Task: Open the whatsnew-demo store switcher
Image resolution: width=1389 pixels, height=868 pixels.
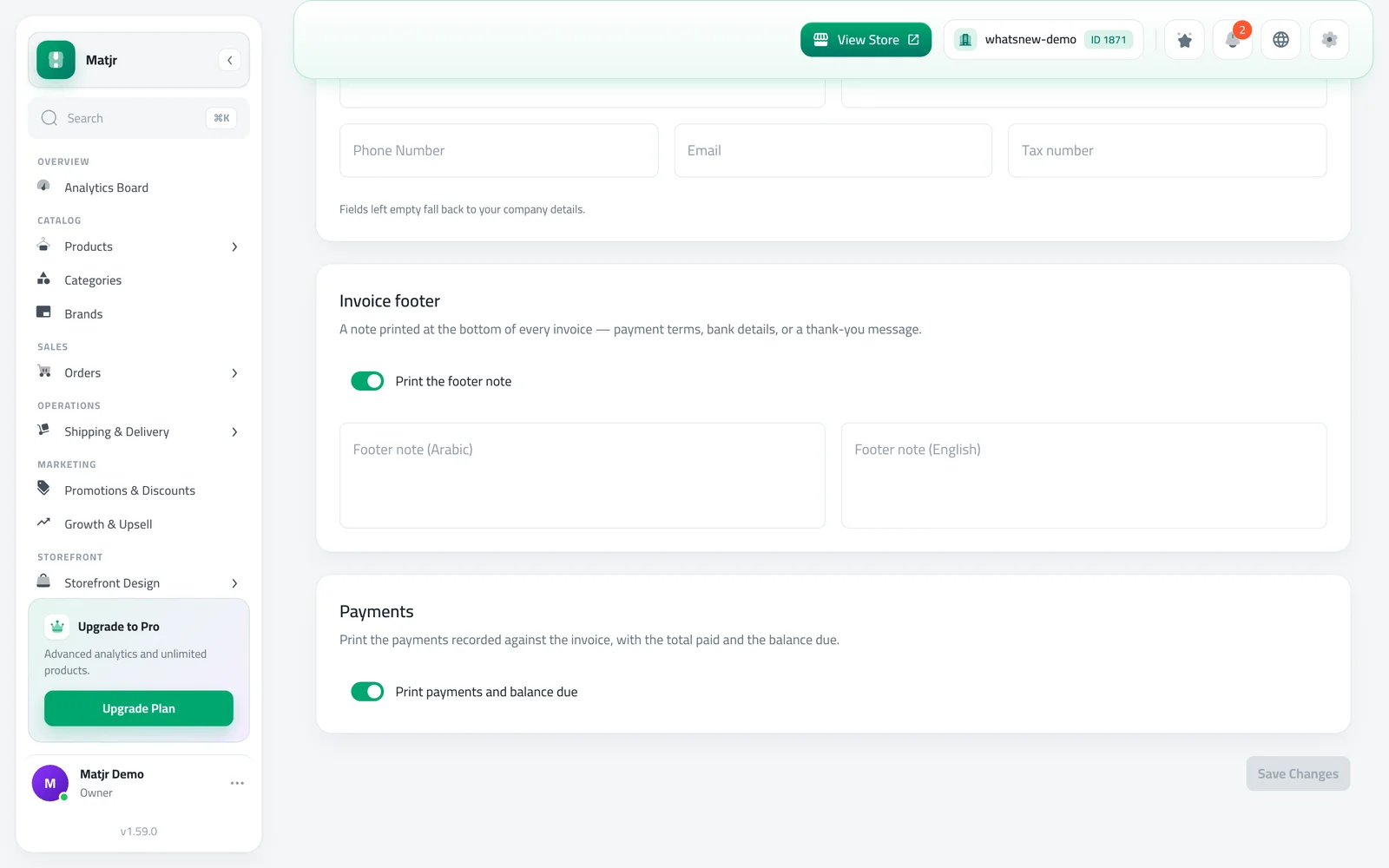Action: click(1043, 40)
